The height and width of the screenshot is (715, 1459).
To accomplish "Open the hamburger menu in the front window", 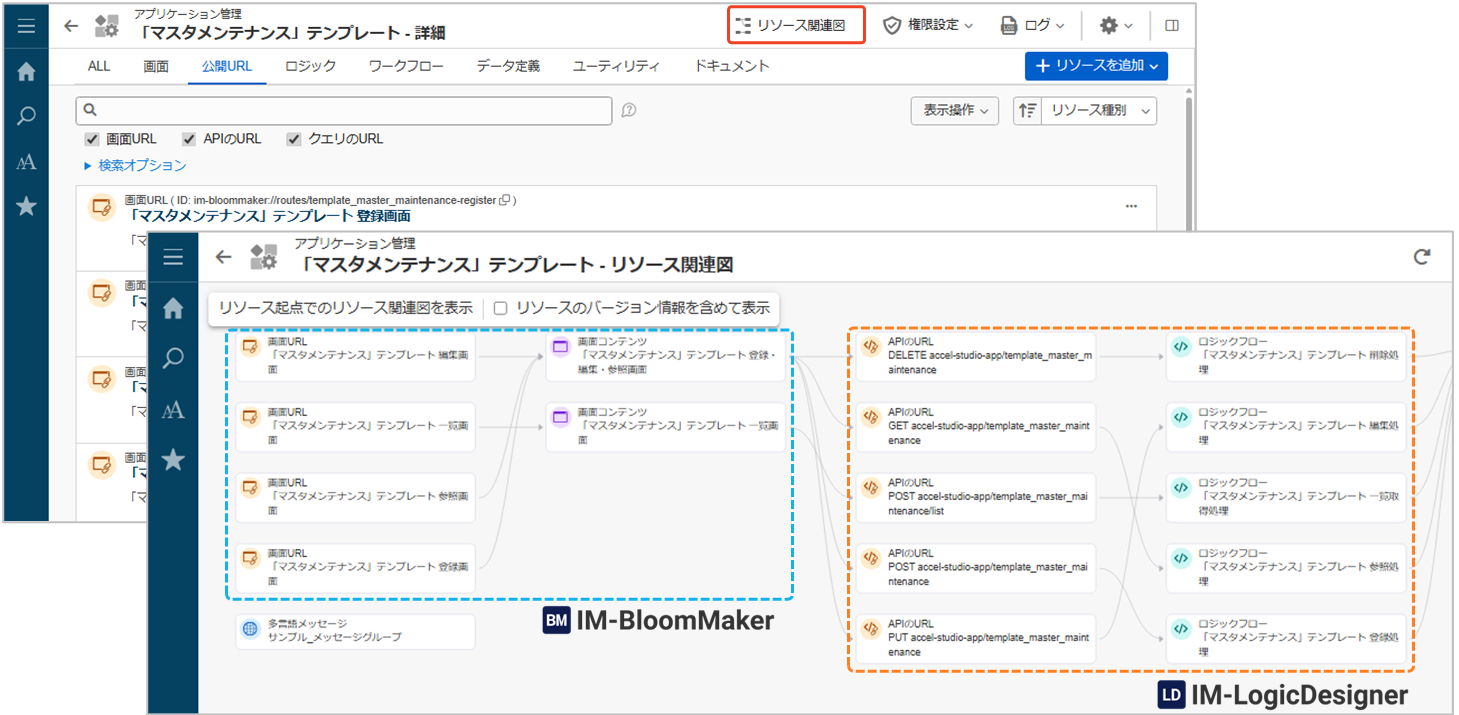I will click(173, 257).
